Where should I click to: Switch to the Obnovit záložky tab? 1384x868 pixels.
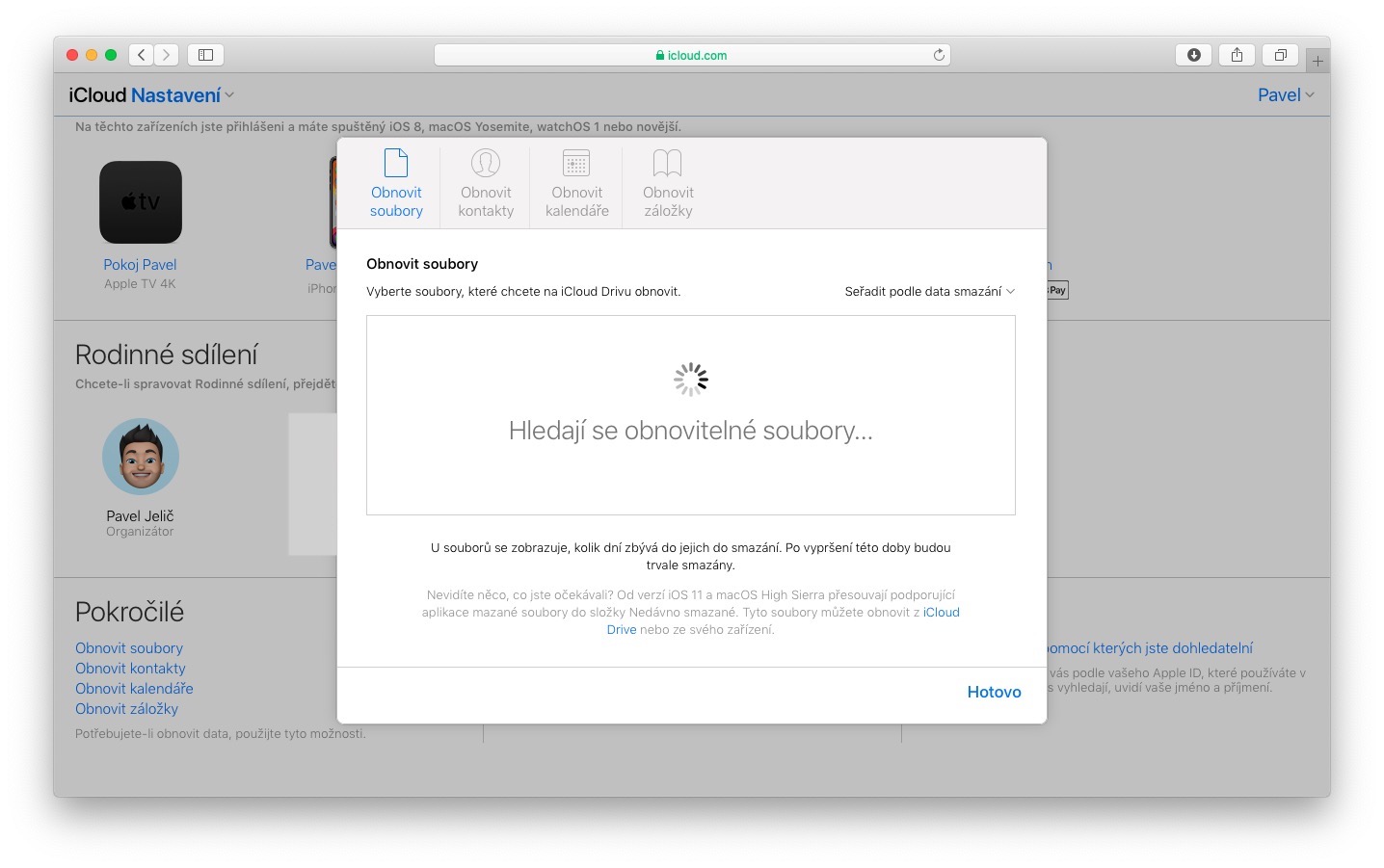pyautogui.click(x=668, y=183)
